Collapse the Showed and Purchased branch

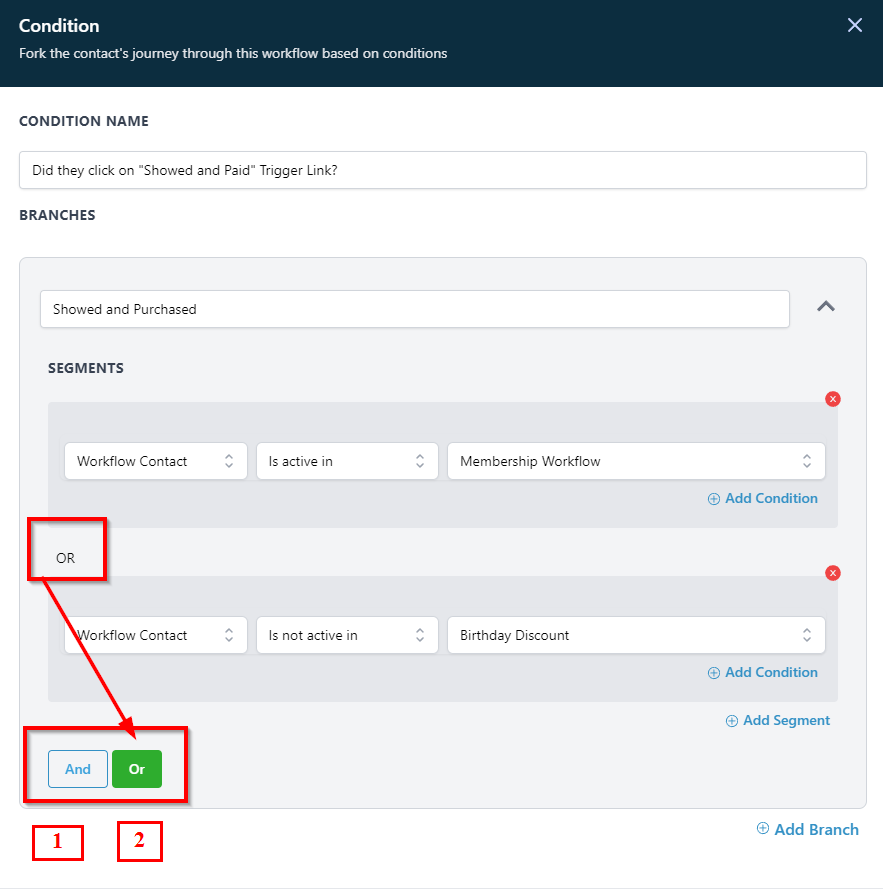(x=825, y=308)
